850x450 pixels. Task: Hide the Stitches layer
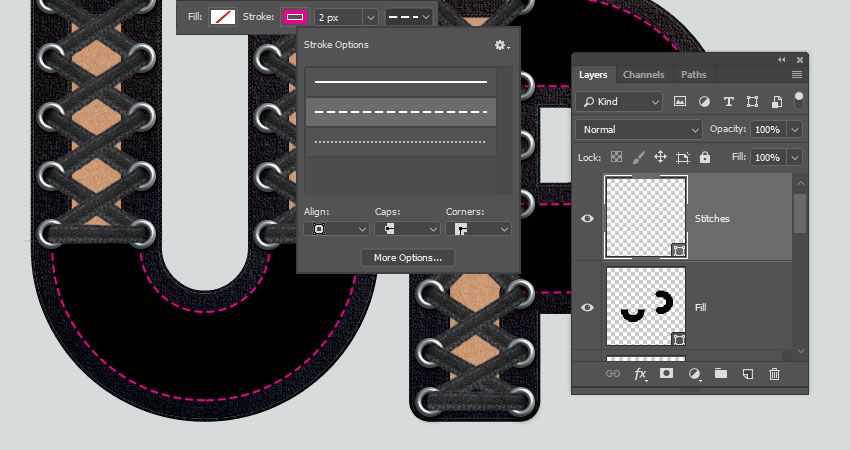587,218
